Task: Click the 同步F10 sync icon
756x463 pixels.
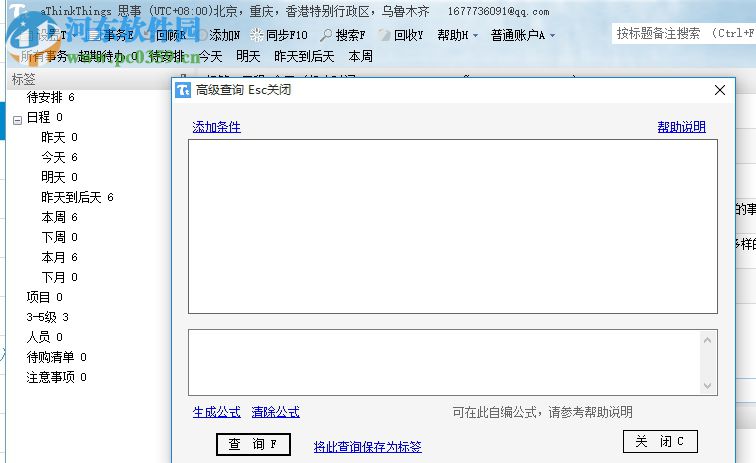Action: coord(256,35)
